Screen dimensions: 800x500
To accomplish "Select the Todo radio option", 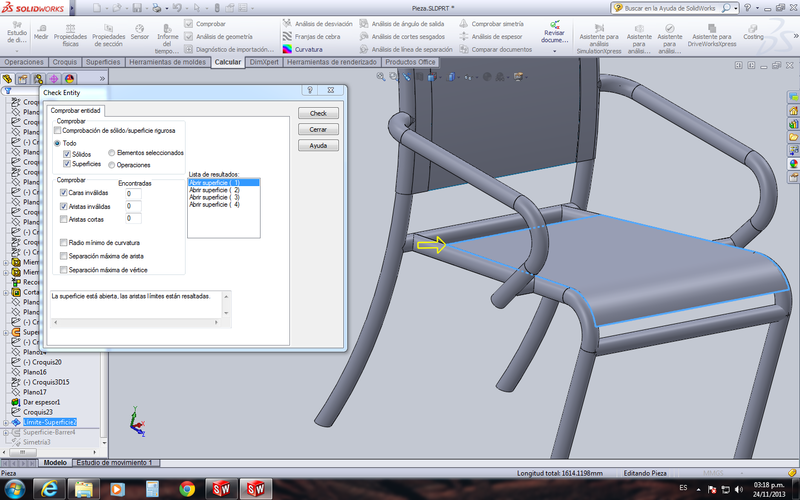I will click(57, 143).
